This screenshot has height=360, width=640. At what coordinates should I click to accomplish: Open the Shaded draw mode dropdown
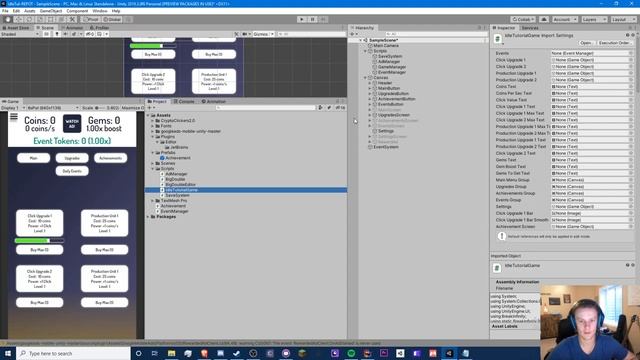tap(20, 34)
